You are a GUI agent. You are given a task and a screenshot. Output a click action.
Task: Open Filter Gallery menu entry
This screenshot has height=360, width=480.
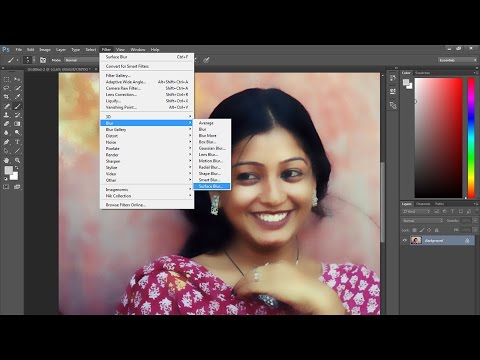pos(147,75)
